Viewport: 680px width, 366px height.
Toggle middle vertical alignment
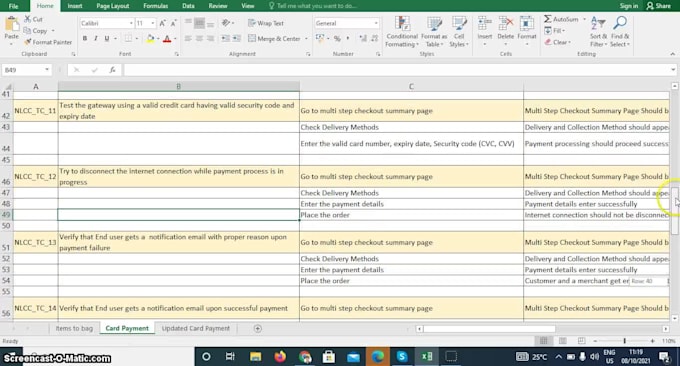coord(199,23)
